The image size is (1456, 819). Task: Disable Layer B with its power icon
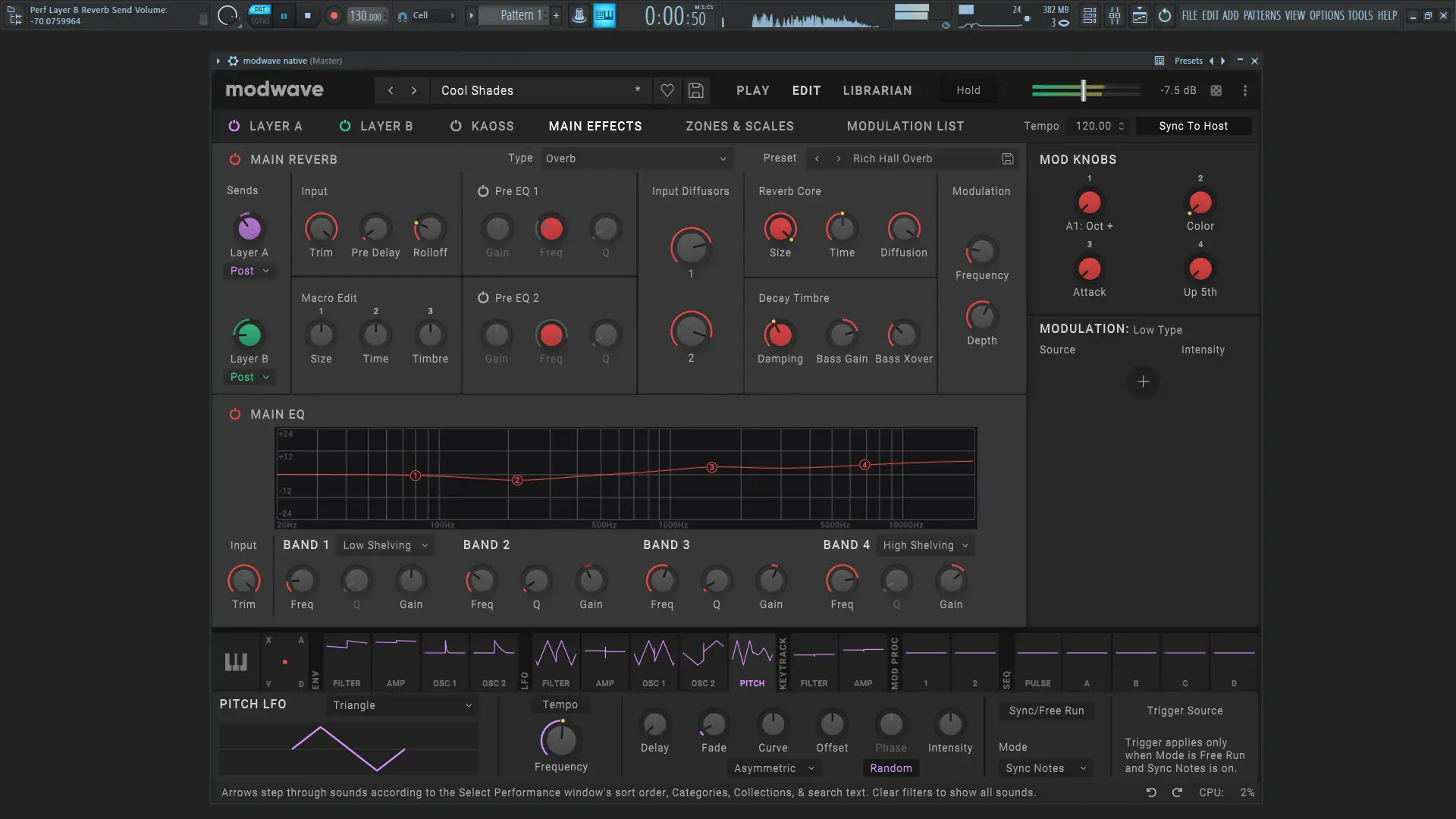coord(345,126)
